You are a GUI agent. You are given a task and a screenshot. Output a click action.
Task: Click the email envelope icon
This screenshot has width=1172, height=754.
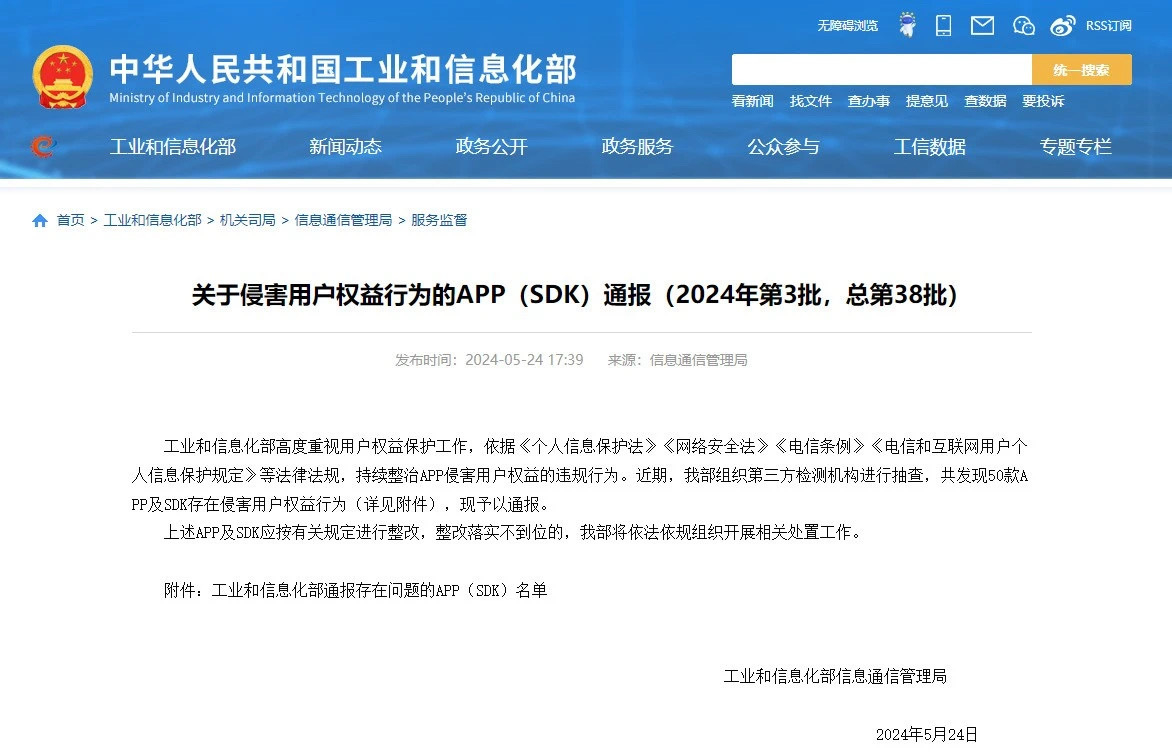click(982, 25)
